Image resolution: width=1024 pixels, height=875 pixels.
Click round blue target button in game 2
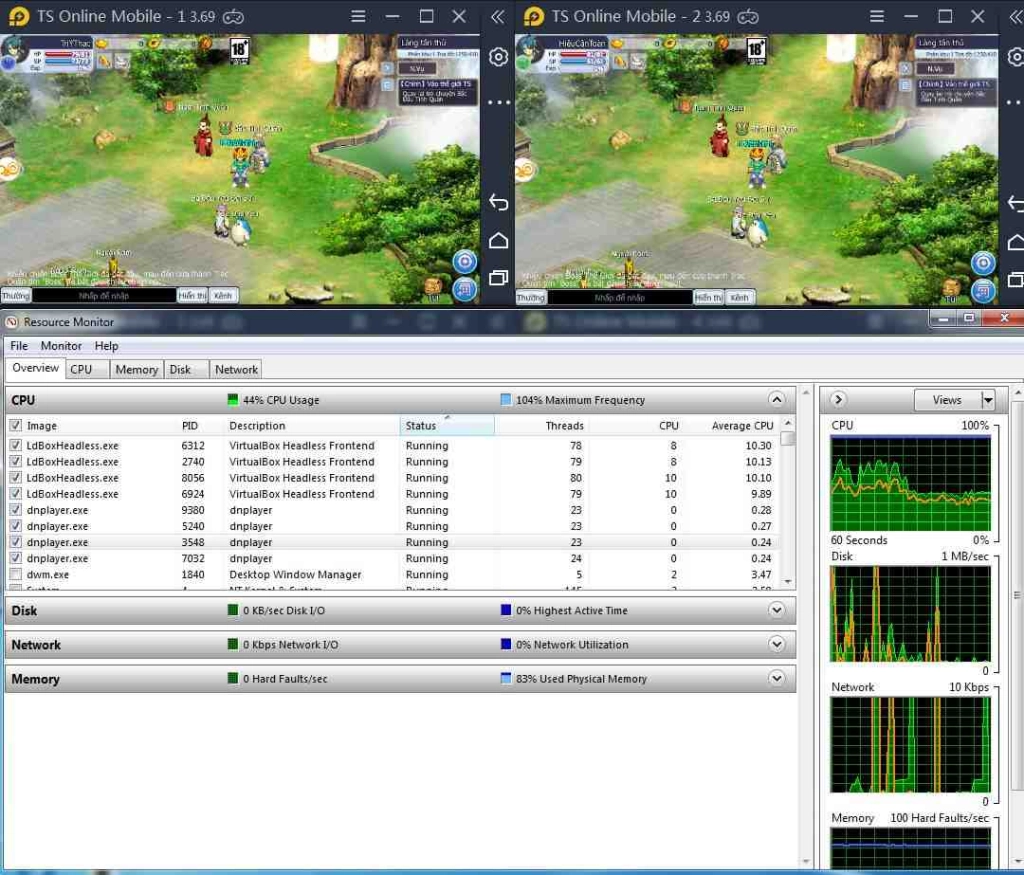tap(983, 263)
